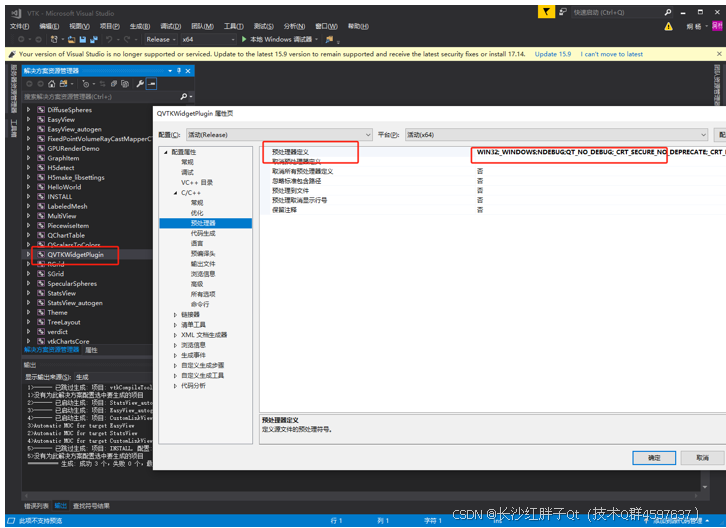The image size is (726, 528).
Task: Click the Home icon in Solution Explorer toolbar
Action: coord(51,84)
